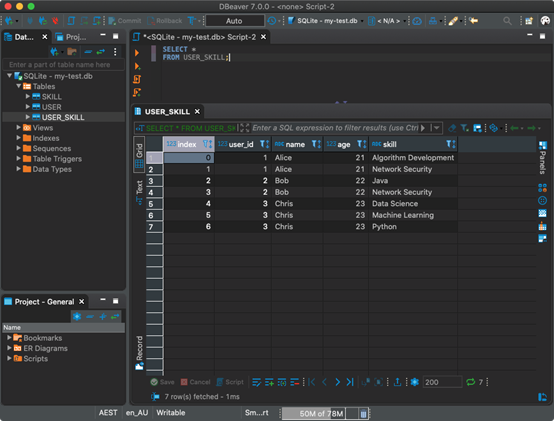The height and width of the screenshot is (421, 554).
Task: Switch results view to Text mode
Action: (139, 192)
